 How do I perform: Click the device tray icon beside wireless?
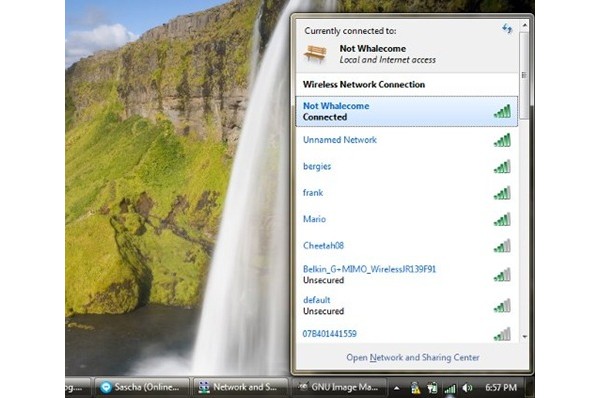tap(432, 388)
